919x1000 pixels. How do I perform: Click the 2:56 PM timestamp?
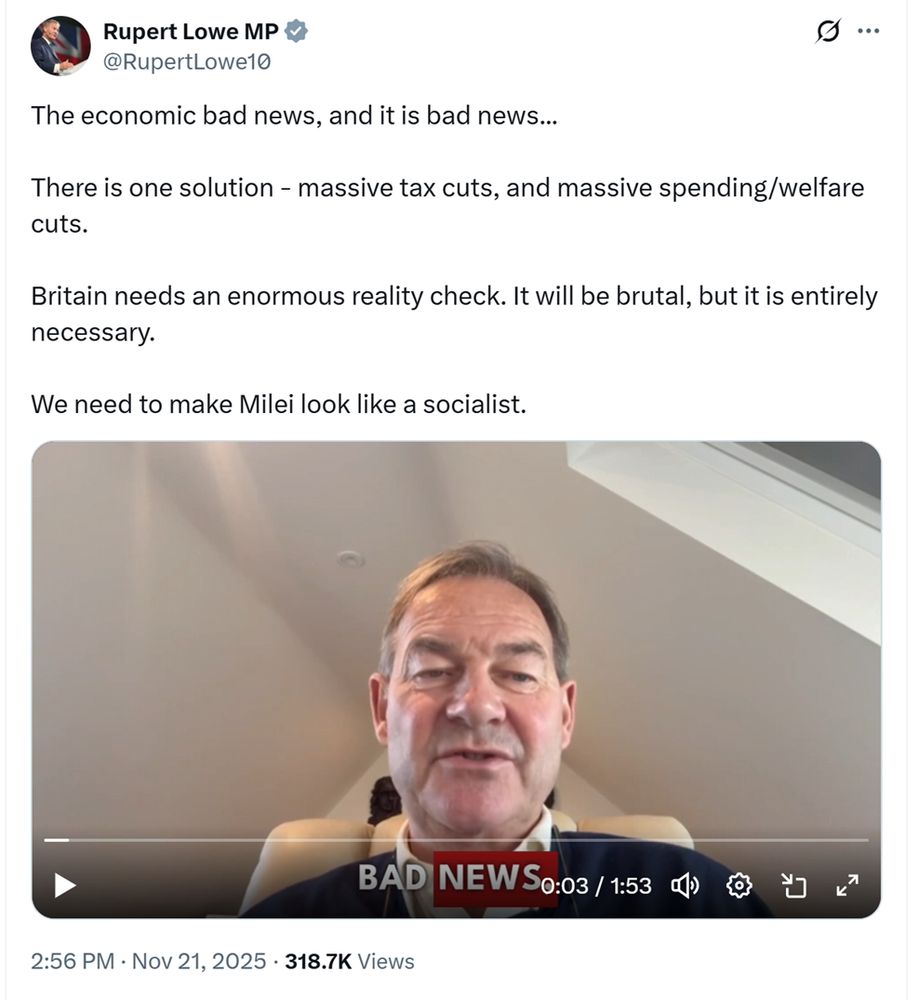point(73,961)
